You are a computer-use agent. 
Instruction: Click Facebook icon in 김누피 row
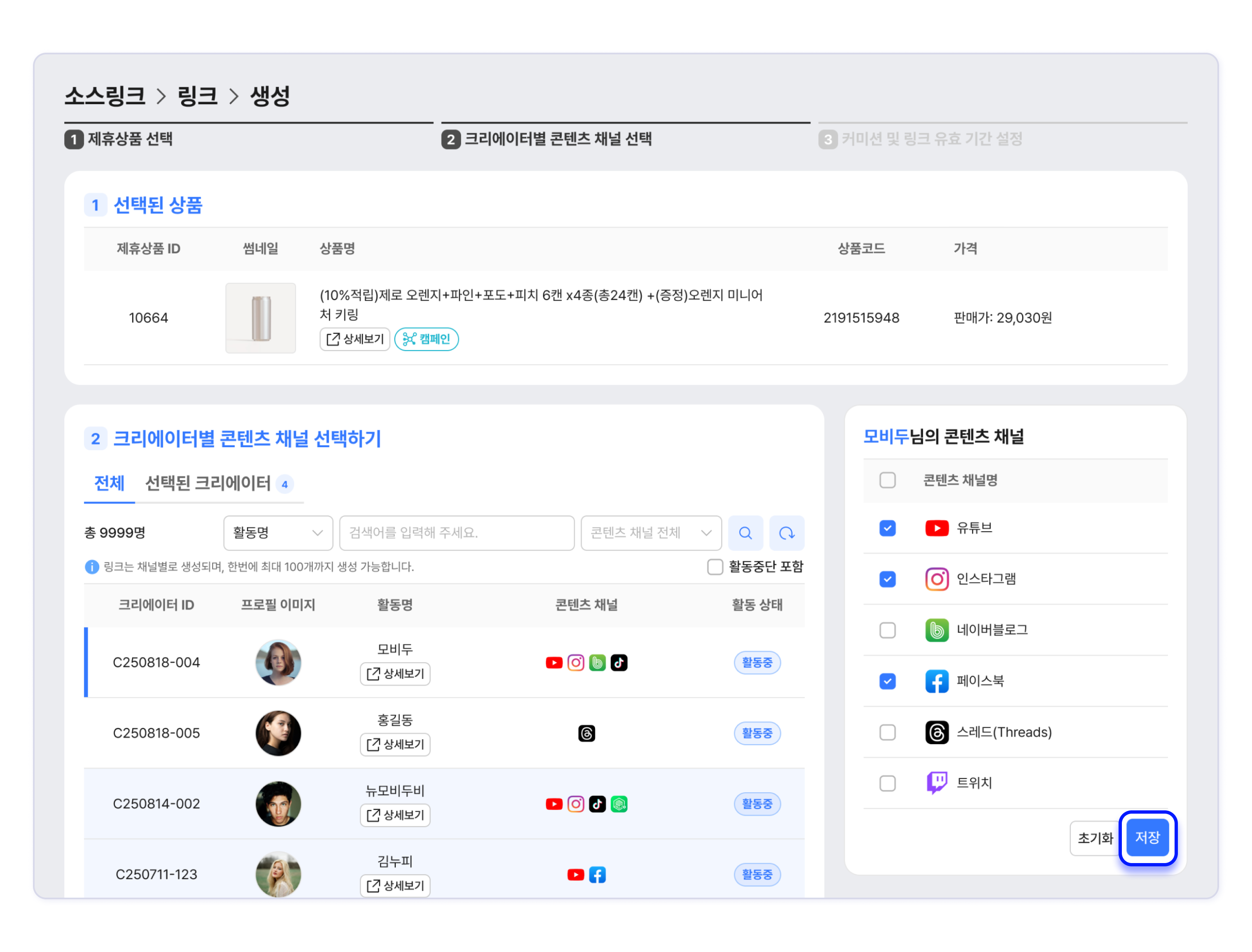[597, 874]
